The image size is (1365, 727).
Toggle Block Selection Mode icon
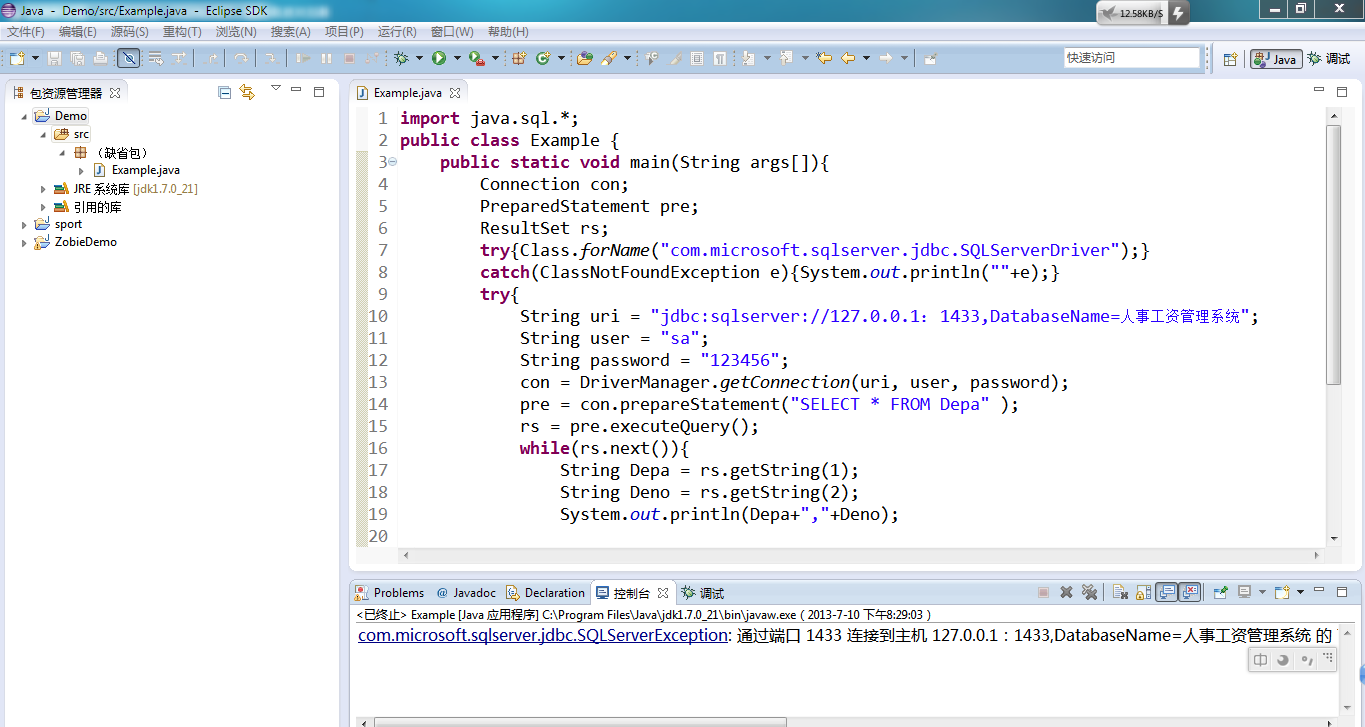tap(697, 58)
